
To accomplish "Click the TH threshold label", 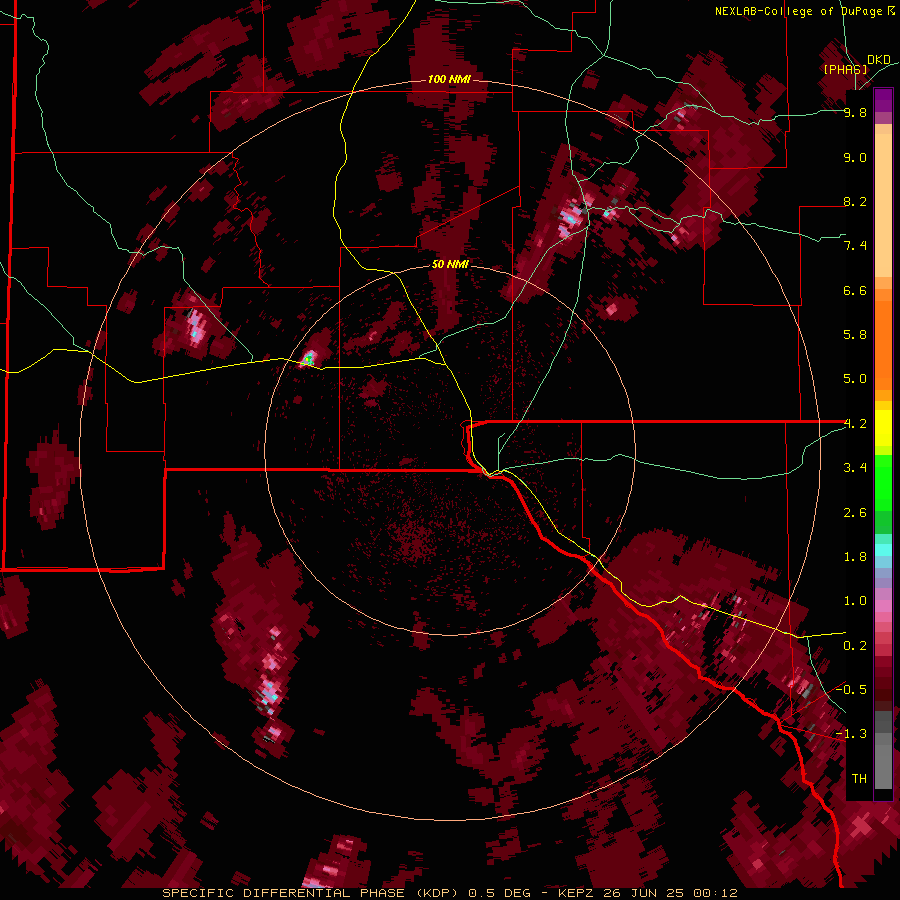I will pyautogui.click(x=859, y=779).
